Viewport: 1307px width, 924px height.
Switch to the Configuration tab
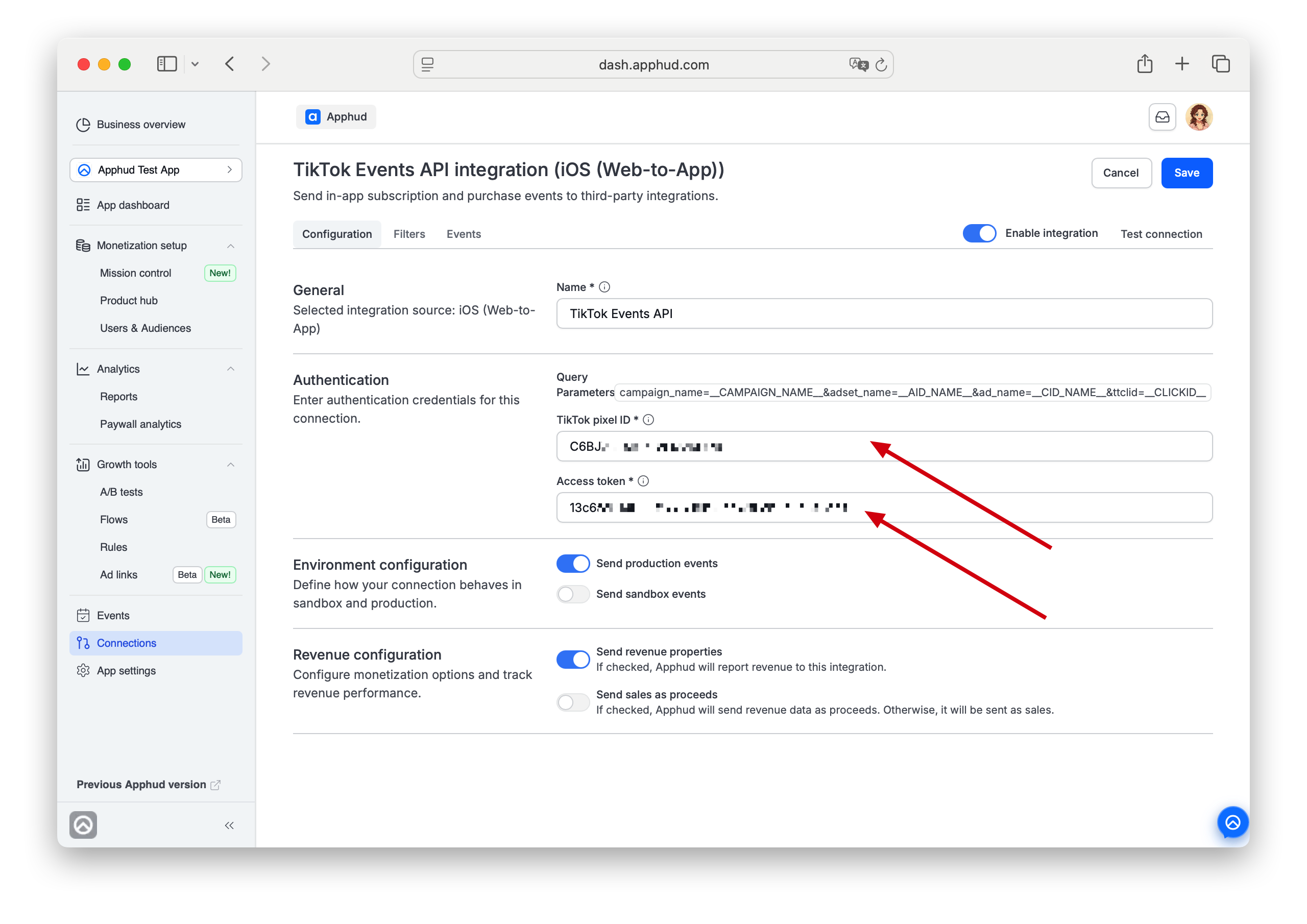[x=337, y=234]
